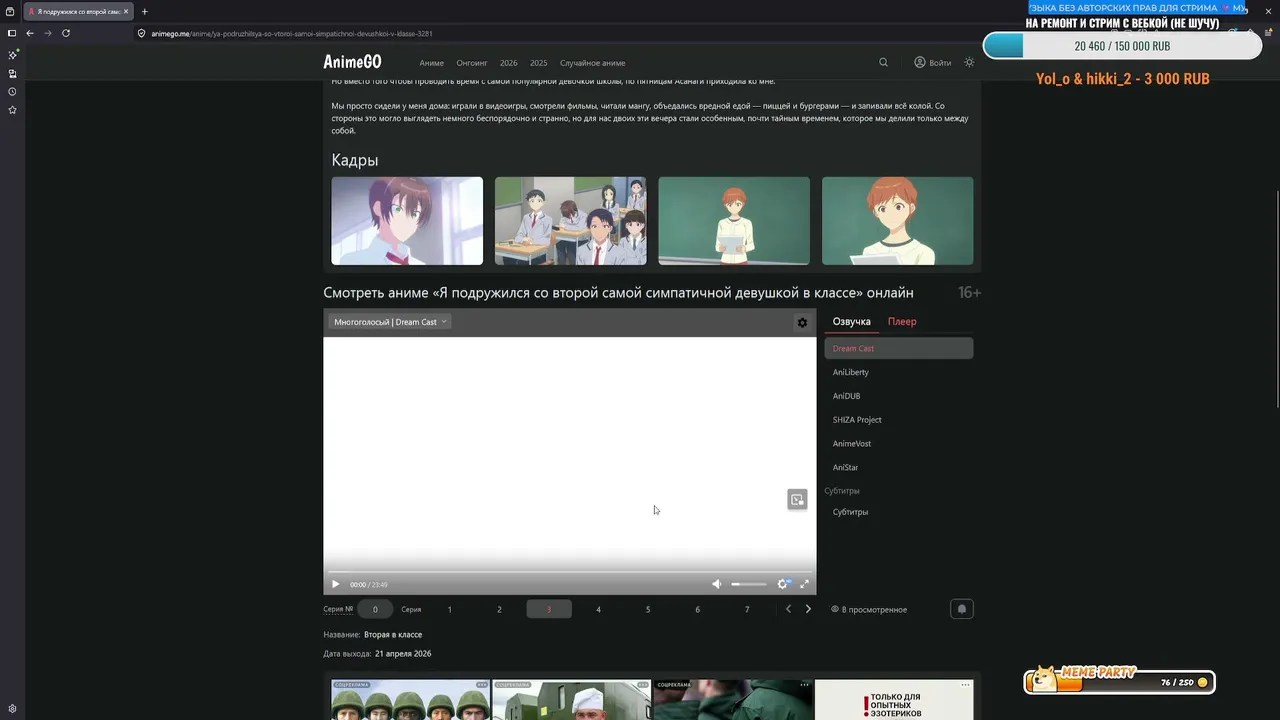Open the Аниме menu item
Viewport: 1280px width, 720px height.
pos(432,63)
